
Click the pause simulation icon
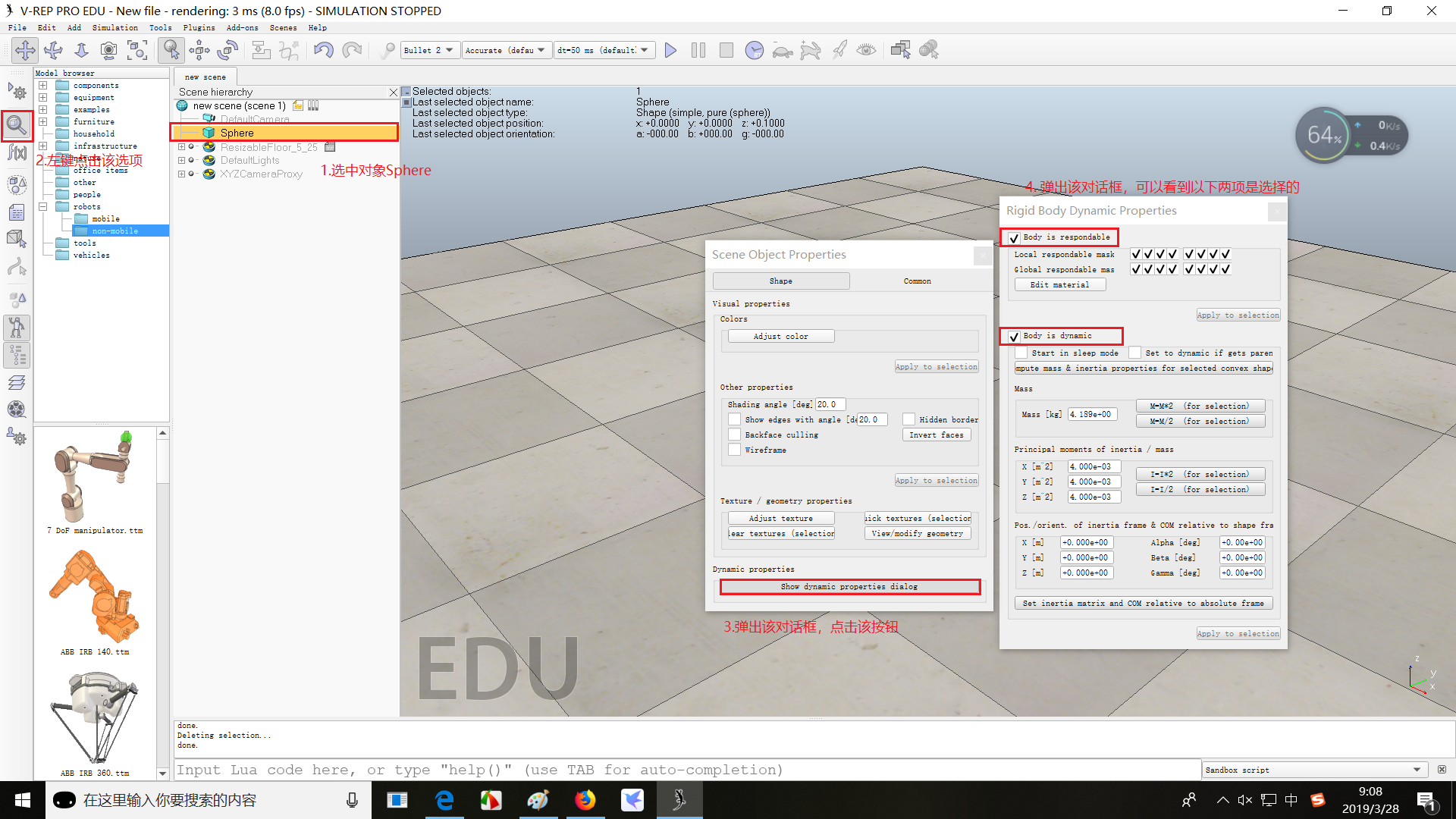coord(698,50)
